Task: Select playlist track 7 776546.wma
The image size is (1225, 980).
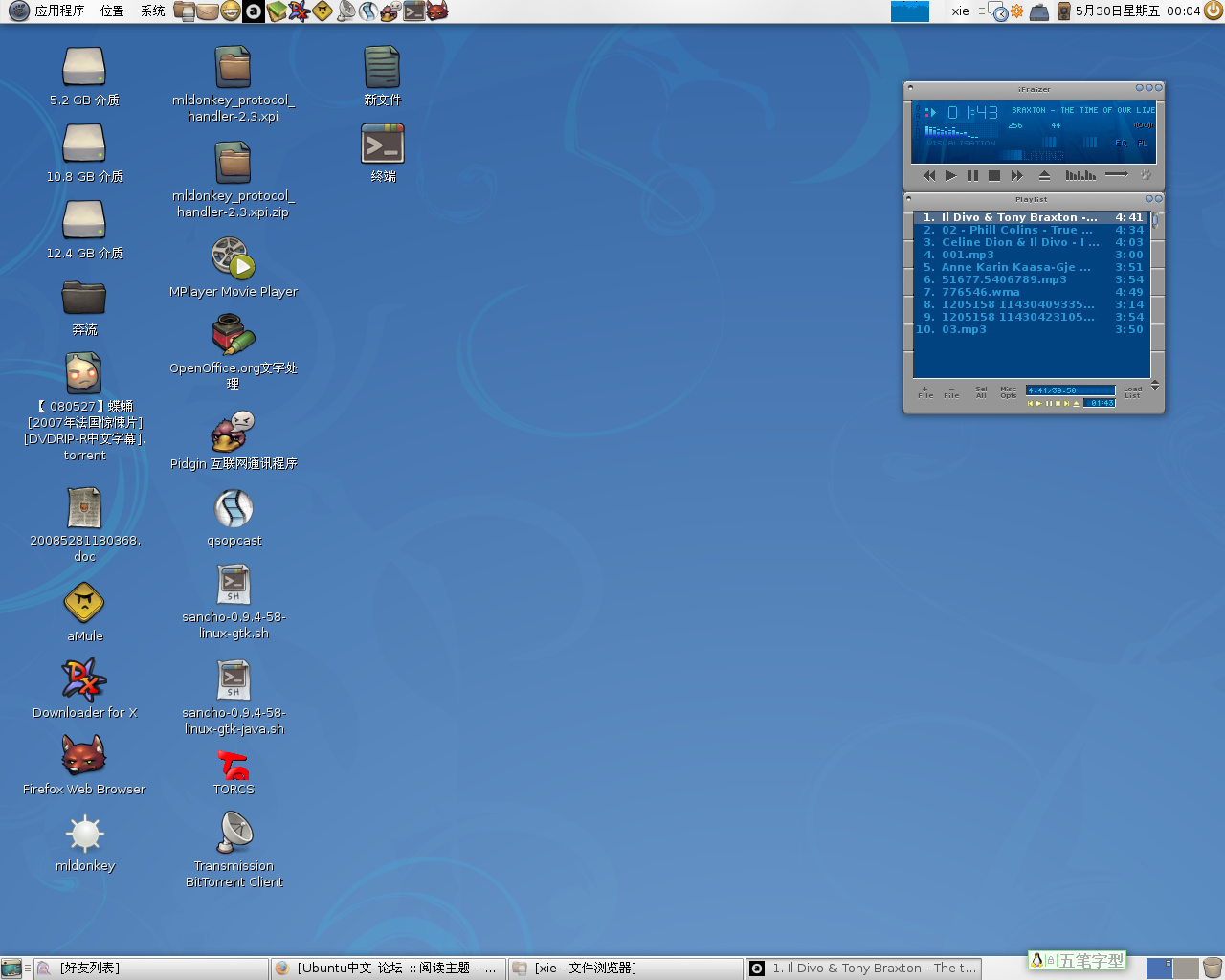Action: (x=1032, y=292)
